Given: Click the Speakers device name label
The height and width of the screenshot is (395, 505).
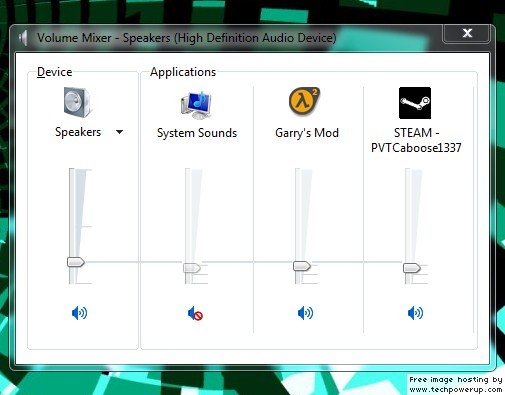Looking at the screenshot, I should pyautogui.click(x=78, y=132).
